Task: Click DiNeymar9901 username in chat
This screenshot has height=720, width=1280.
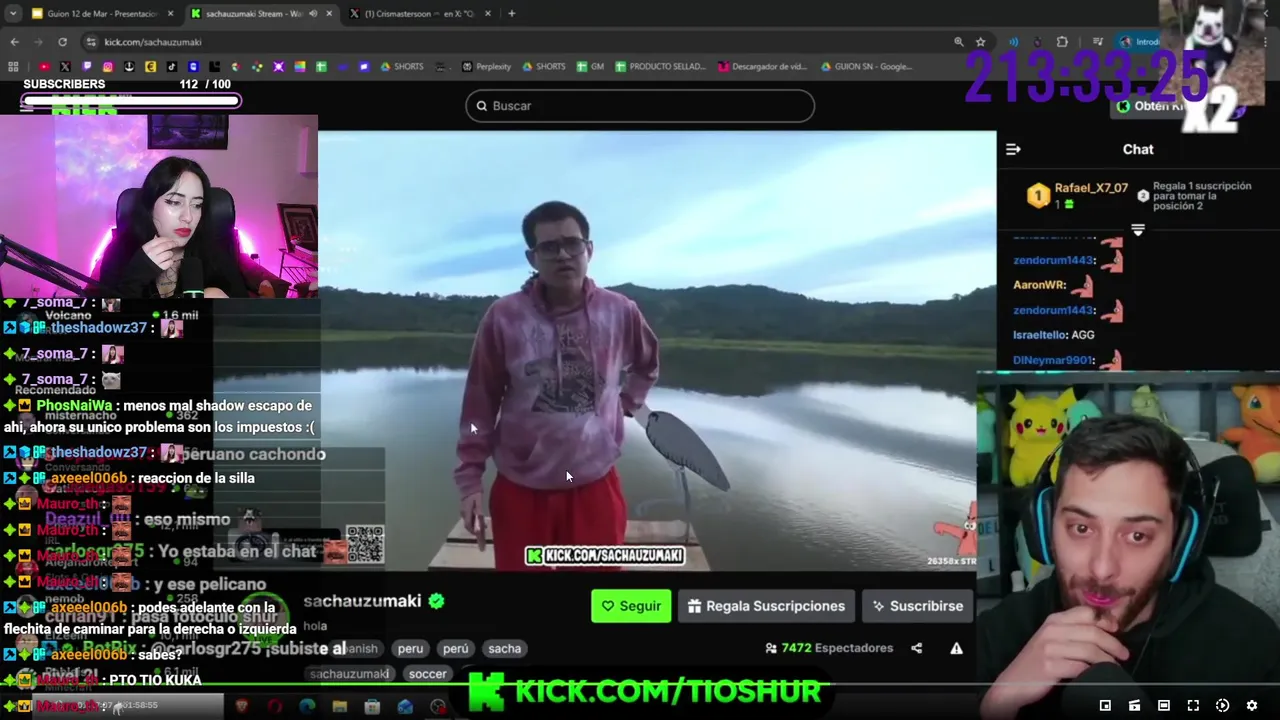Action: click(x=1054, y=360)
